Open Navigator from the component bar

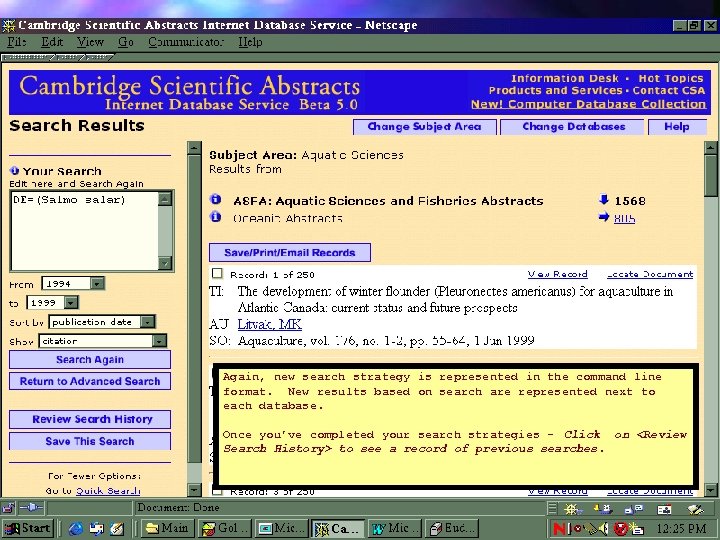[x=571, y=509]
